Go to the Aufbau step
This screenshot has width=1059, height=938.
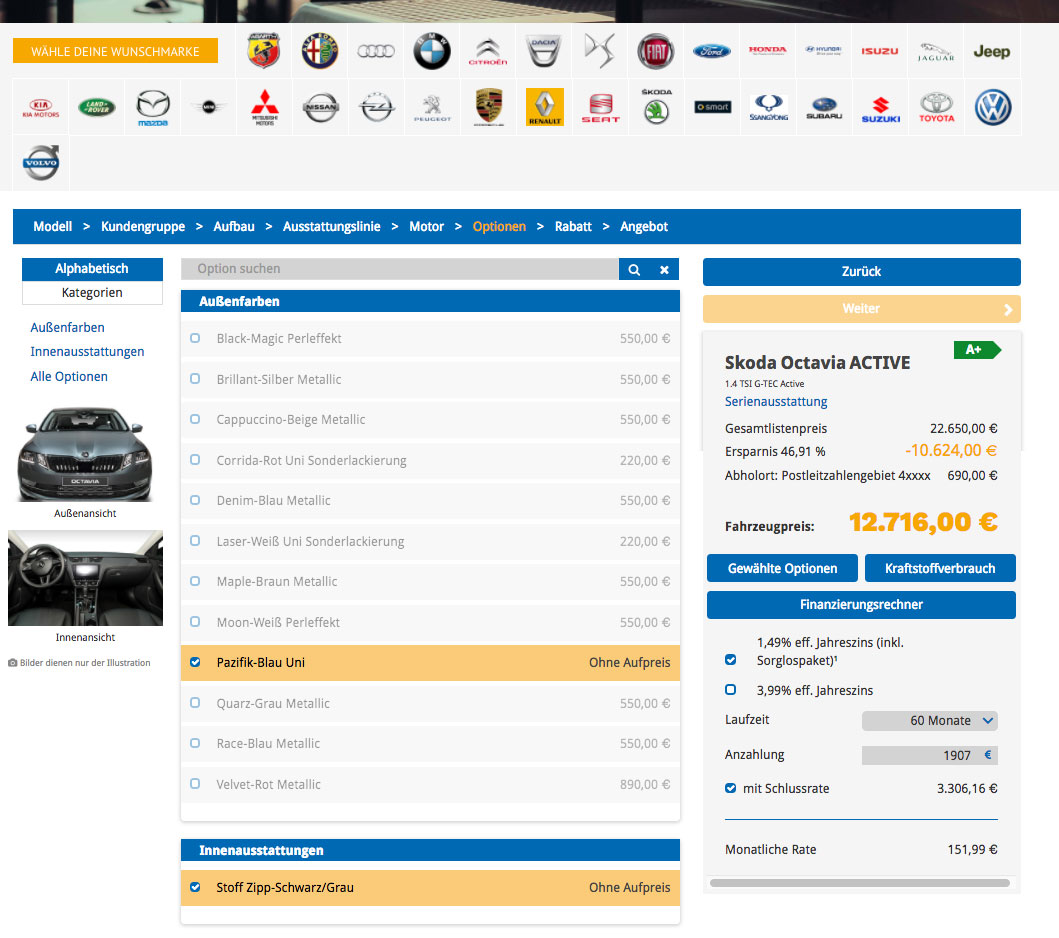point(234,227)
